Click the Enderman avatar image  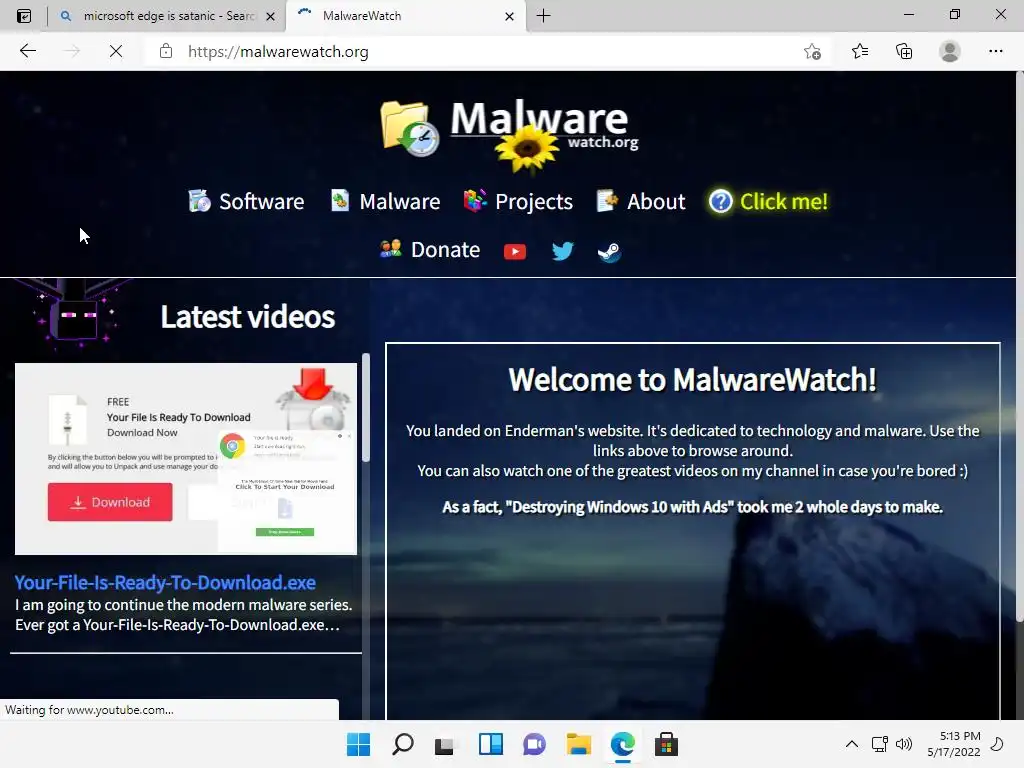(x=74, y=314)
